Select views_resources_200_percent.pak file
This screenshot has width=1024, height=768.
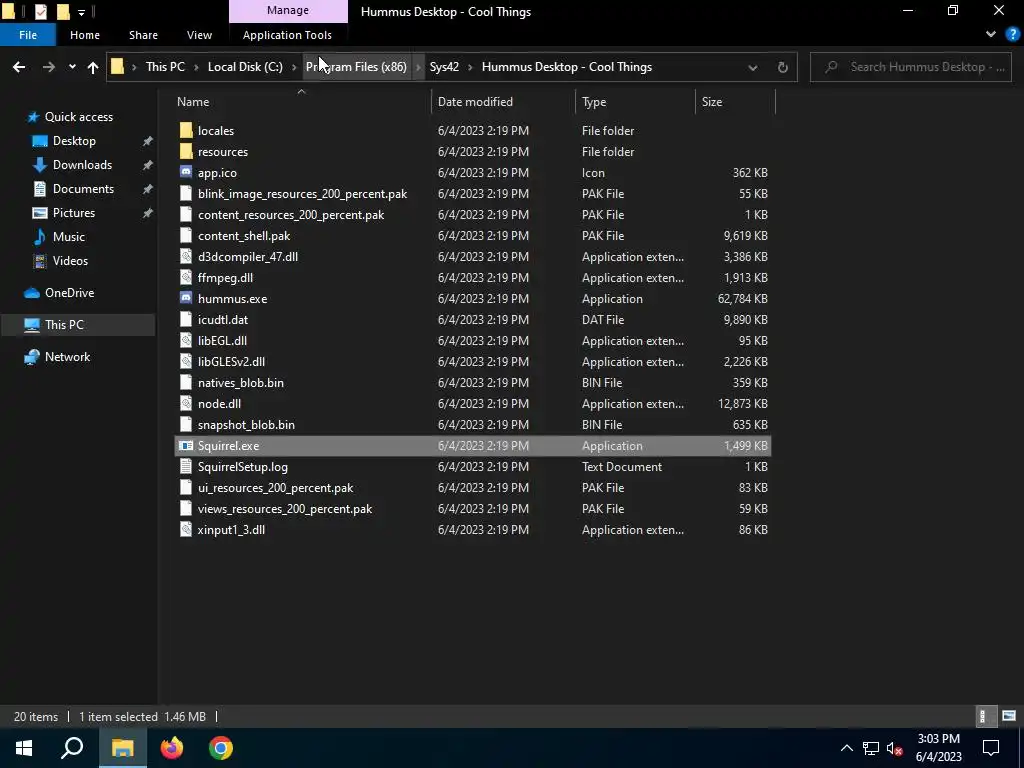285,509
